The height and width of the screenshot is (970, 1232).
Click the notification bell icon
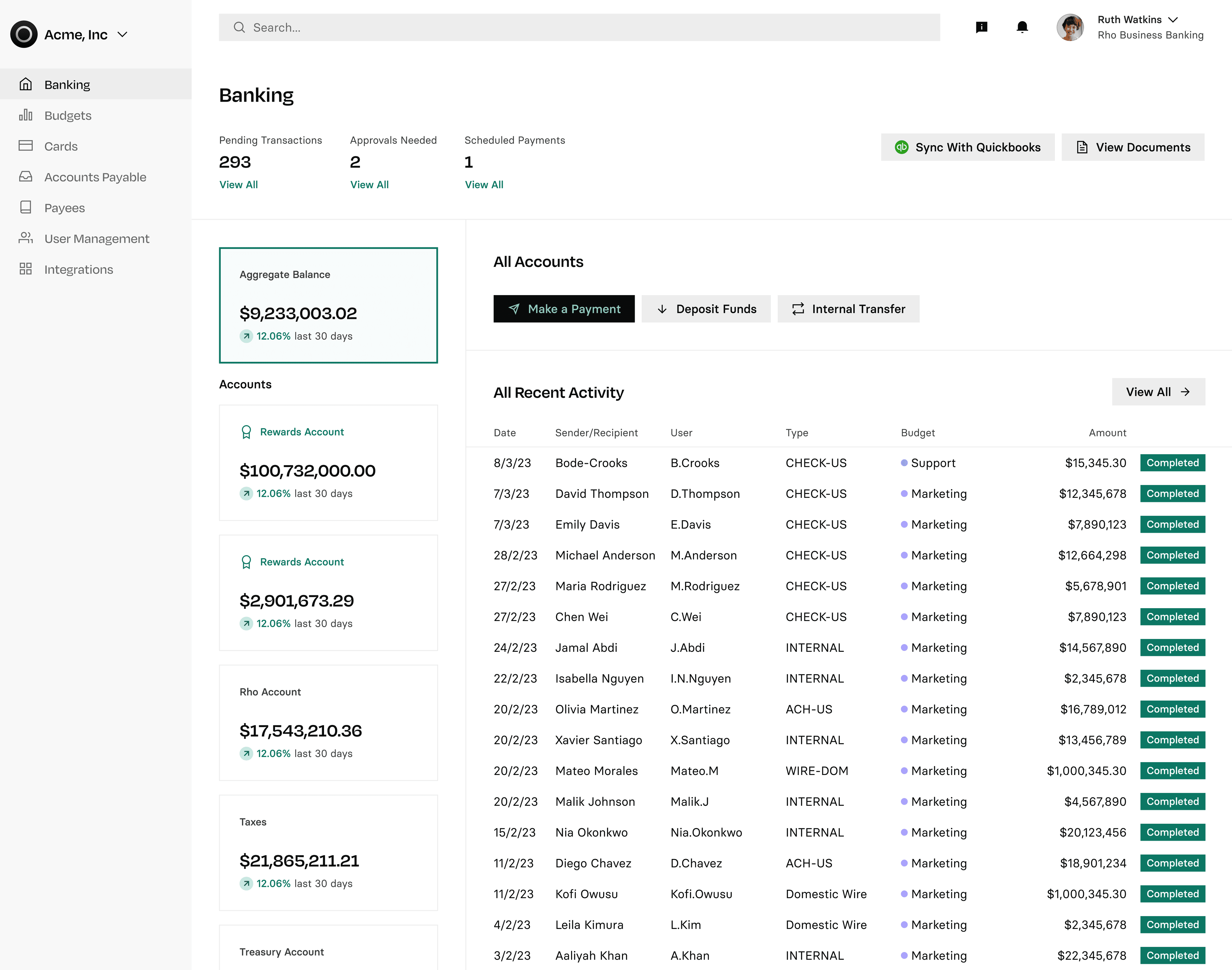point(1022,27)
